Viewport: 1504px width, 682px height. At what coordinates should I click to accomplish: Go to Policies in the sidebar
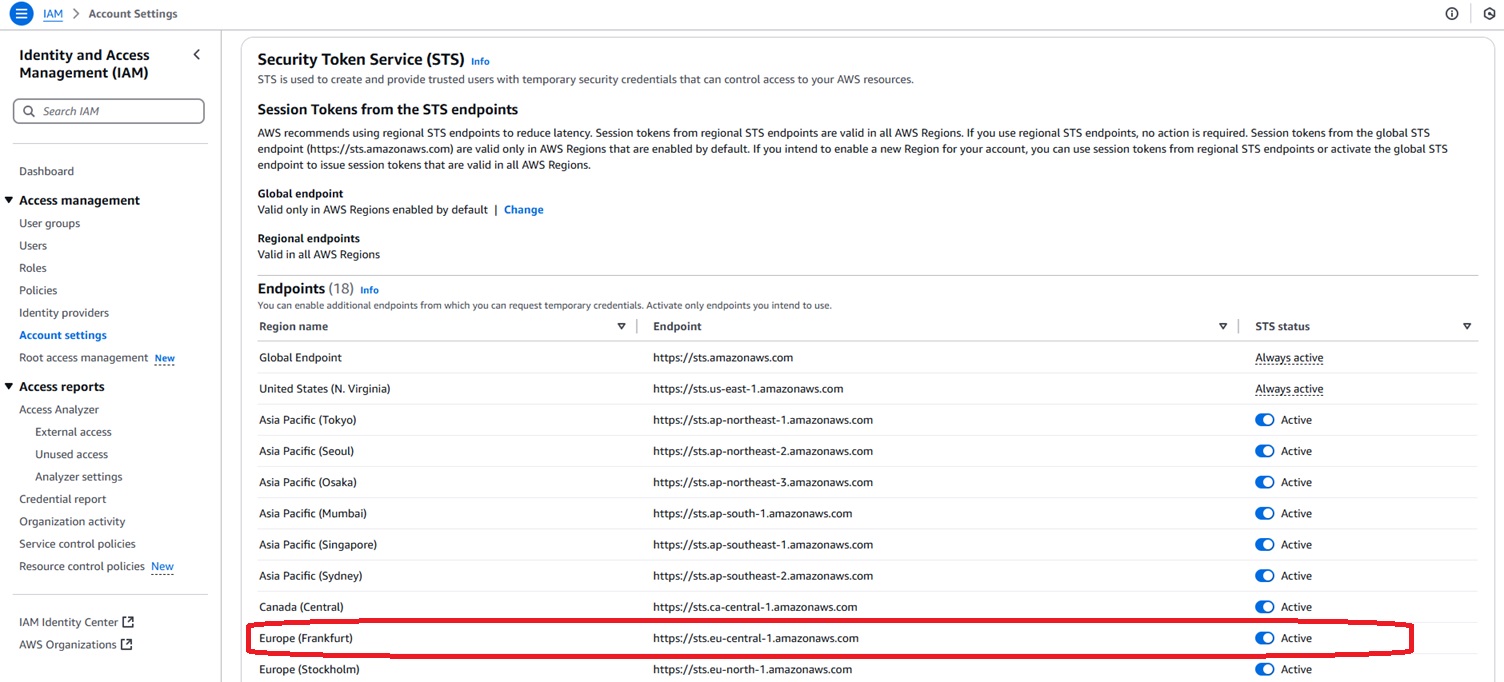(38, 290)
